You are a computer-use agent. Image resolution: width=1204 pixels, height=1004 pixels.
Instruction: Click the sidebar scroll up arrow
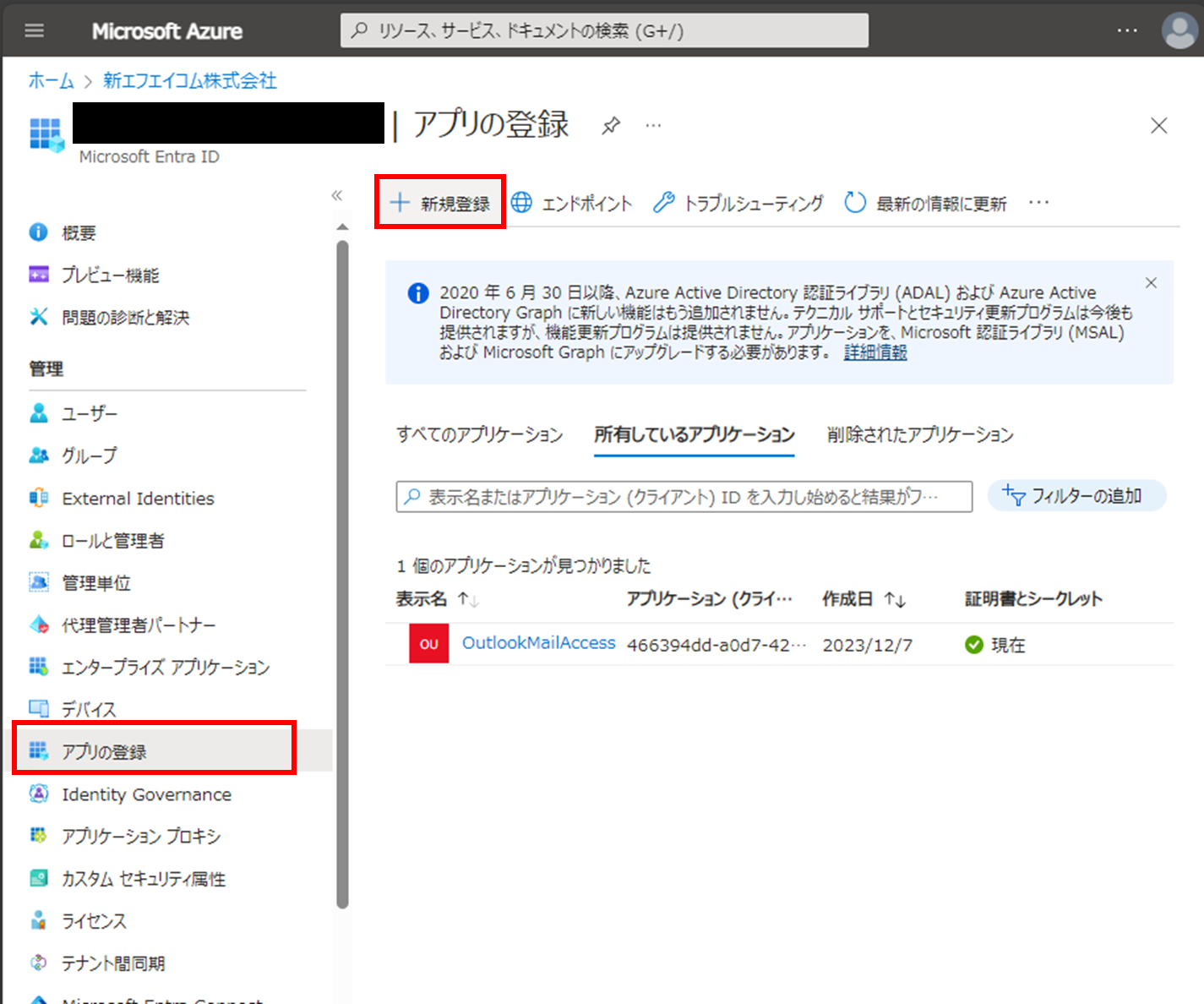pyautogui.click(x=342, y=226)
